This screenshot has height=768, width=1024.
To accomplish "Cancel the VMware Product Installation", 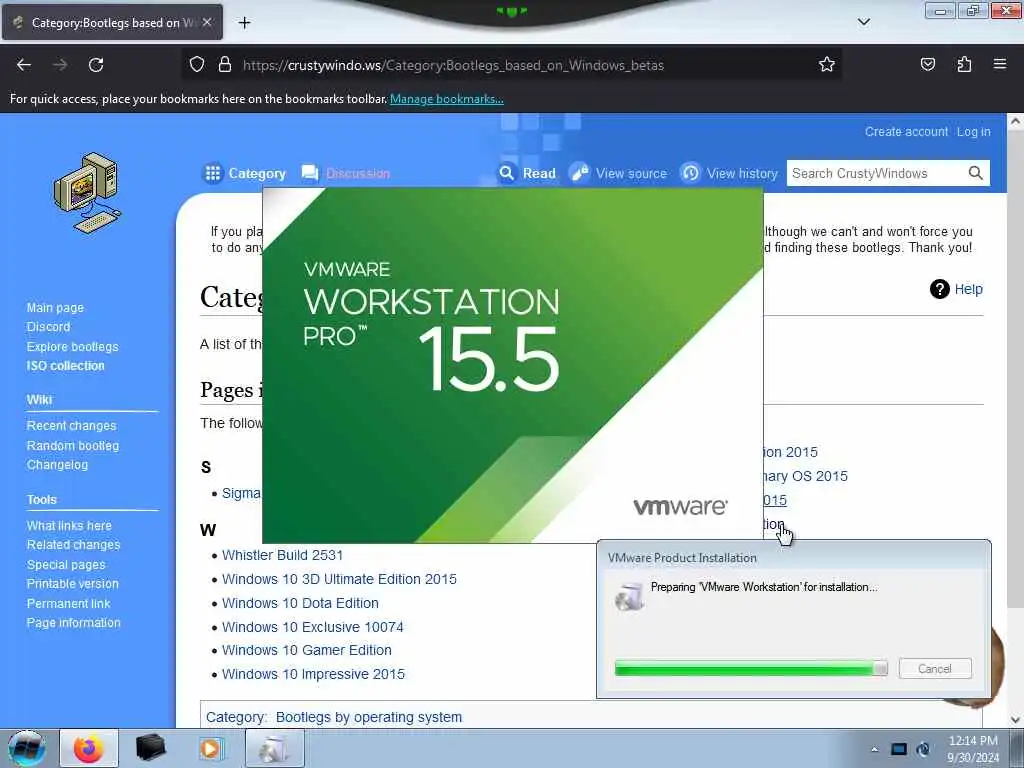I will (935, 669).
